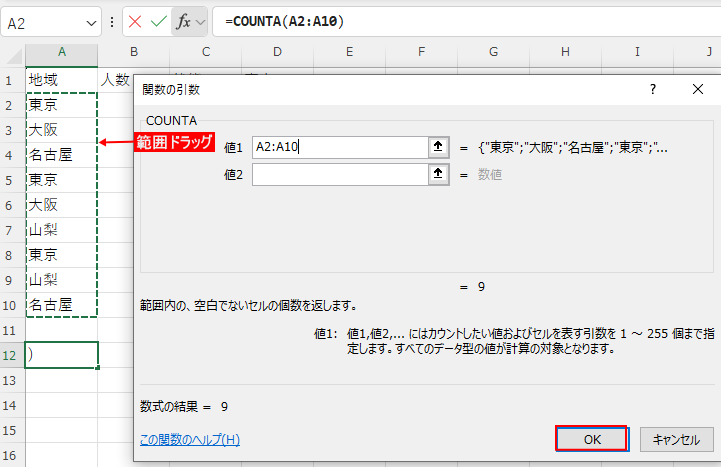
Task: Click the Select All corner triangle
Action: coord(14,56)
